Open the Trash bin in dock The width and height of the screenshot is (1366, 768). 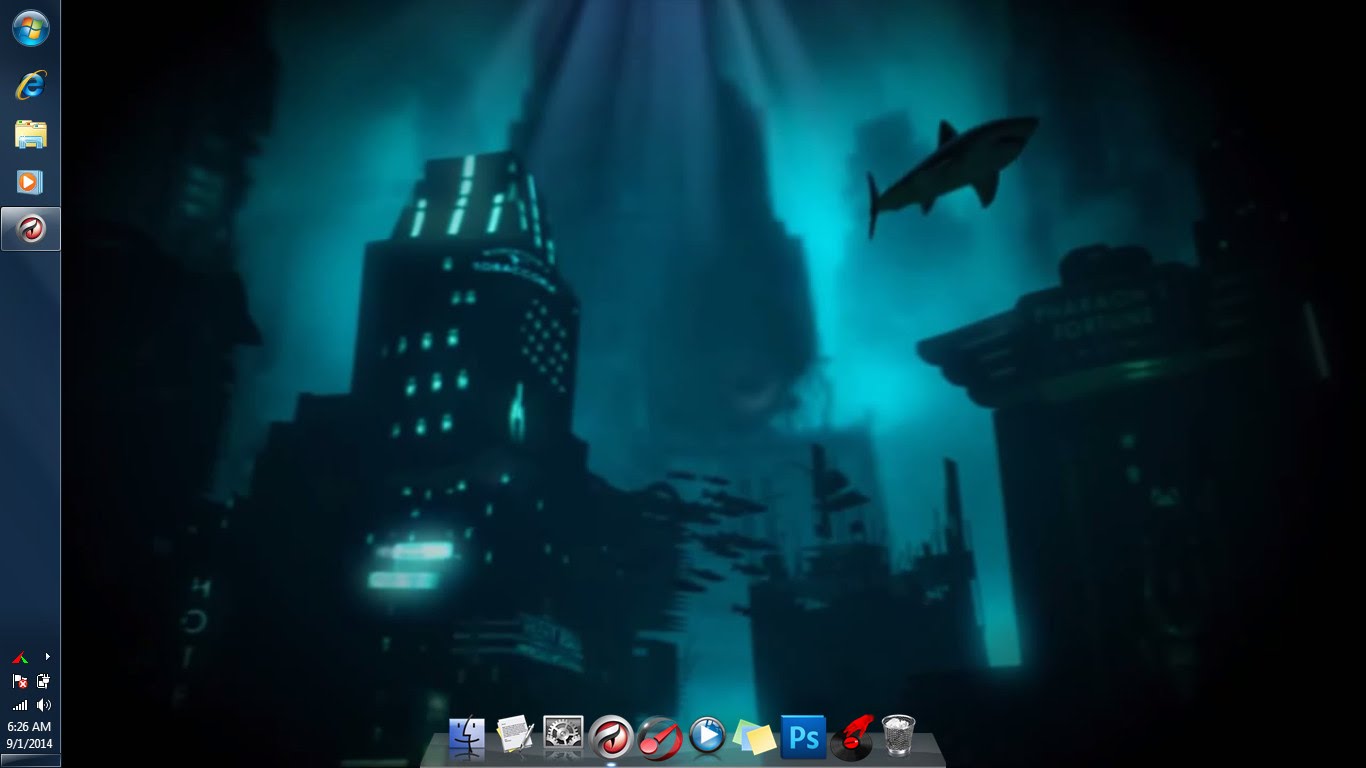898,736
